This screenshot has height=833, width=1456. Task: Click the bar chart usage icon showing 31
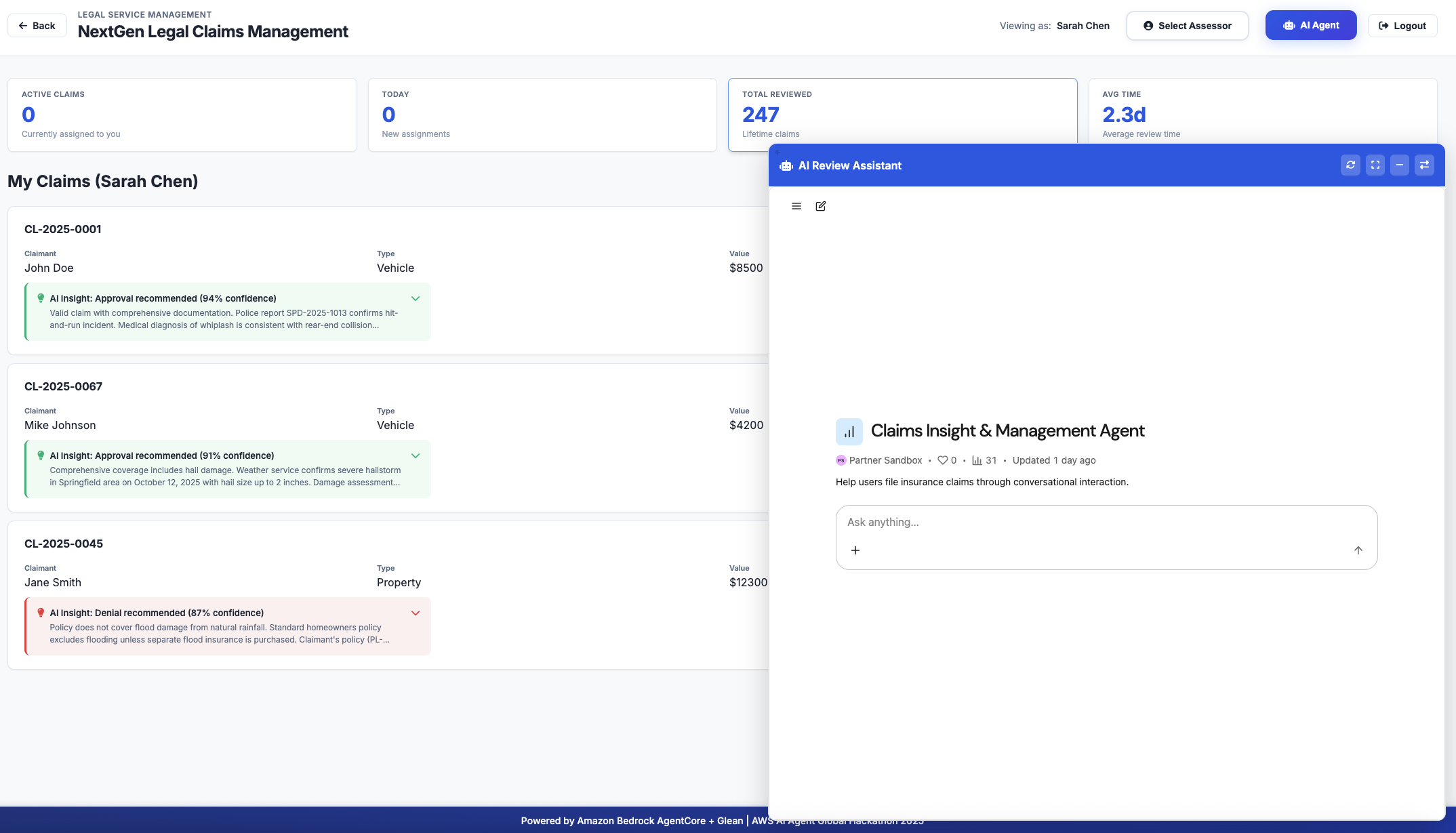tap(977, 460)
